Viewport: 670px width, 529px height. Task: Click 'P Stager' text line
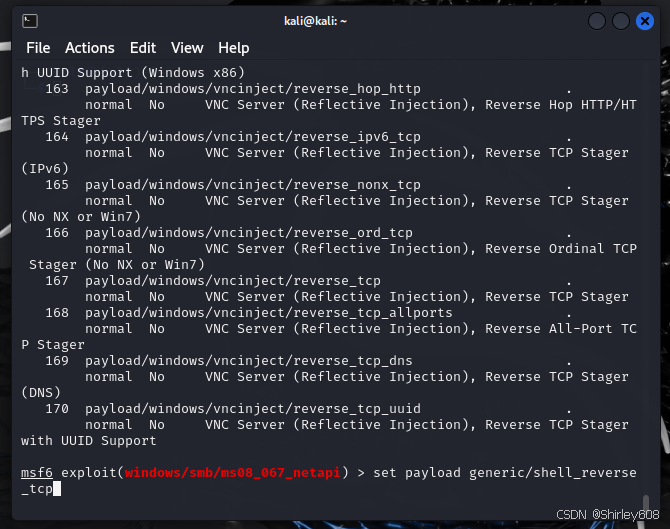53,345
